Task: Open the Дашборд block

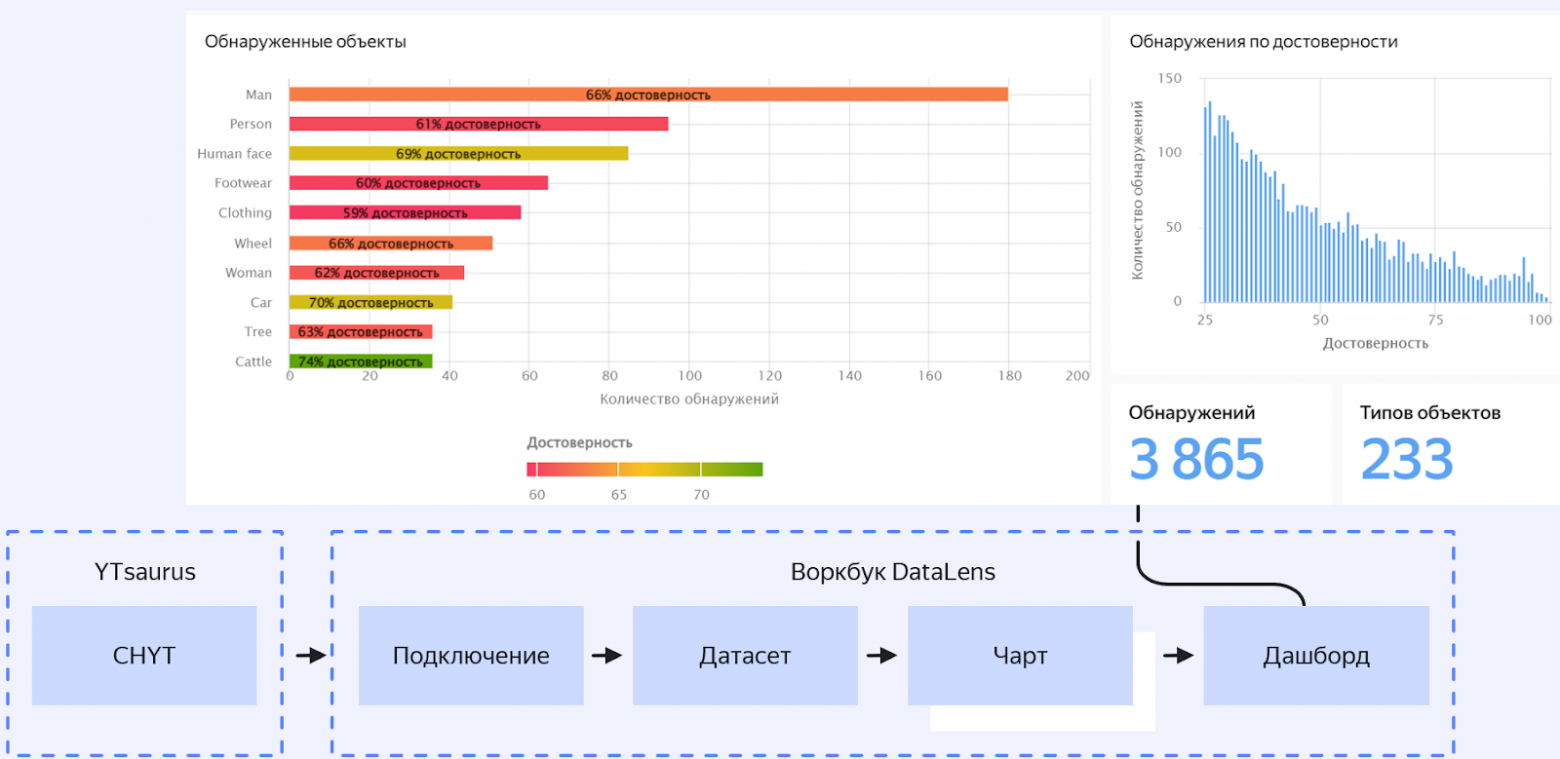Action: pyautogui.click(x=1315, y=655)
